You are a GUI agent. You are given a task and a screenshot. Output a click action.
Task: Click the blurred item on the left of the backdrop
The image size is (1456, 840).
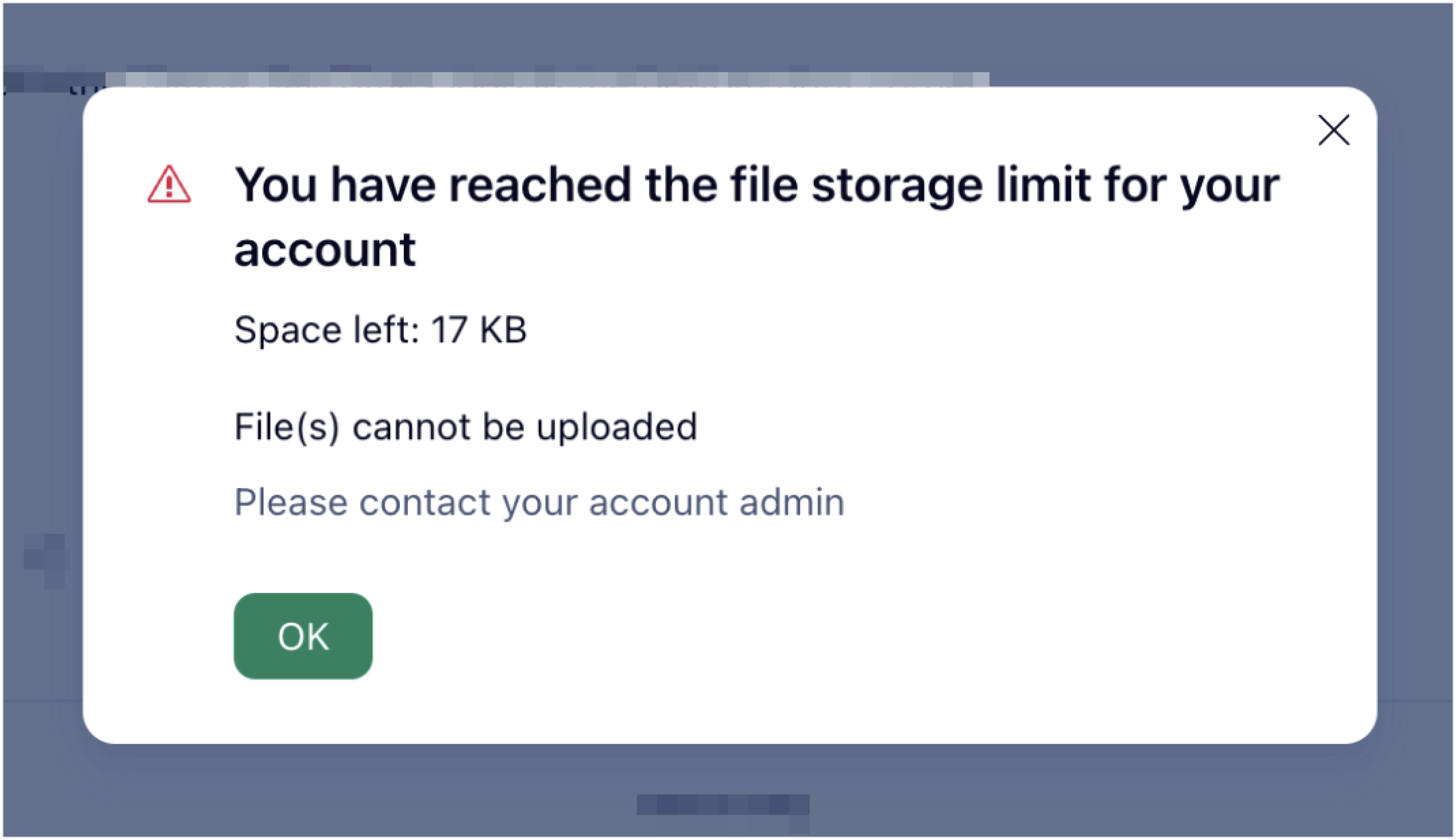tap(48, 558)
